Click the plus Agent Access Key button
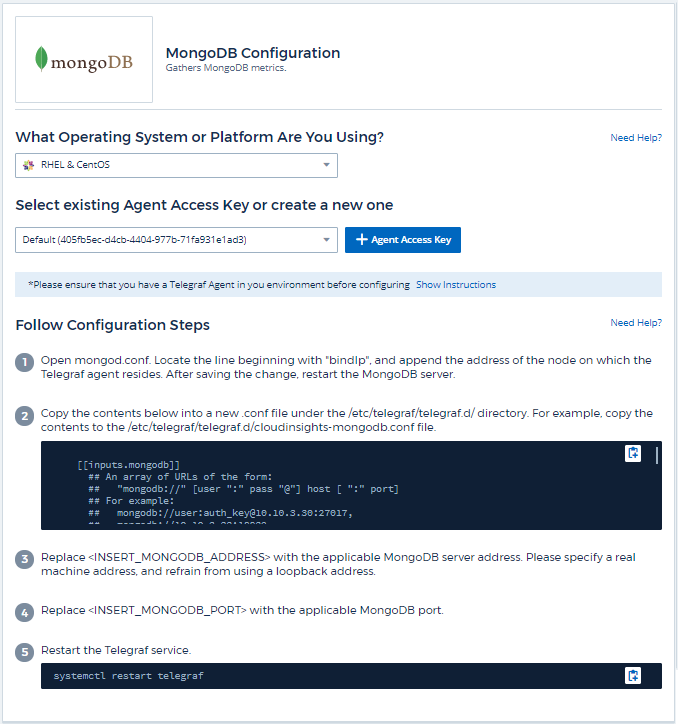 point(403,240)
